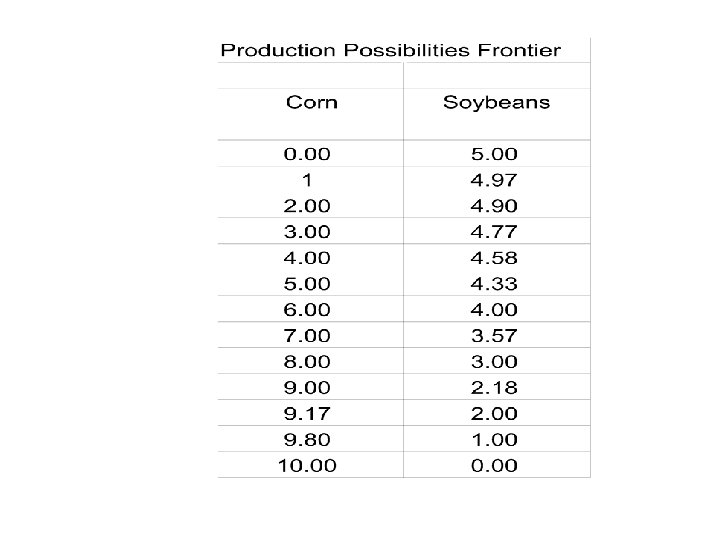
Task: Click the Soybeans value 4.58
Action: 495,258
